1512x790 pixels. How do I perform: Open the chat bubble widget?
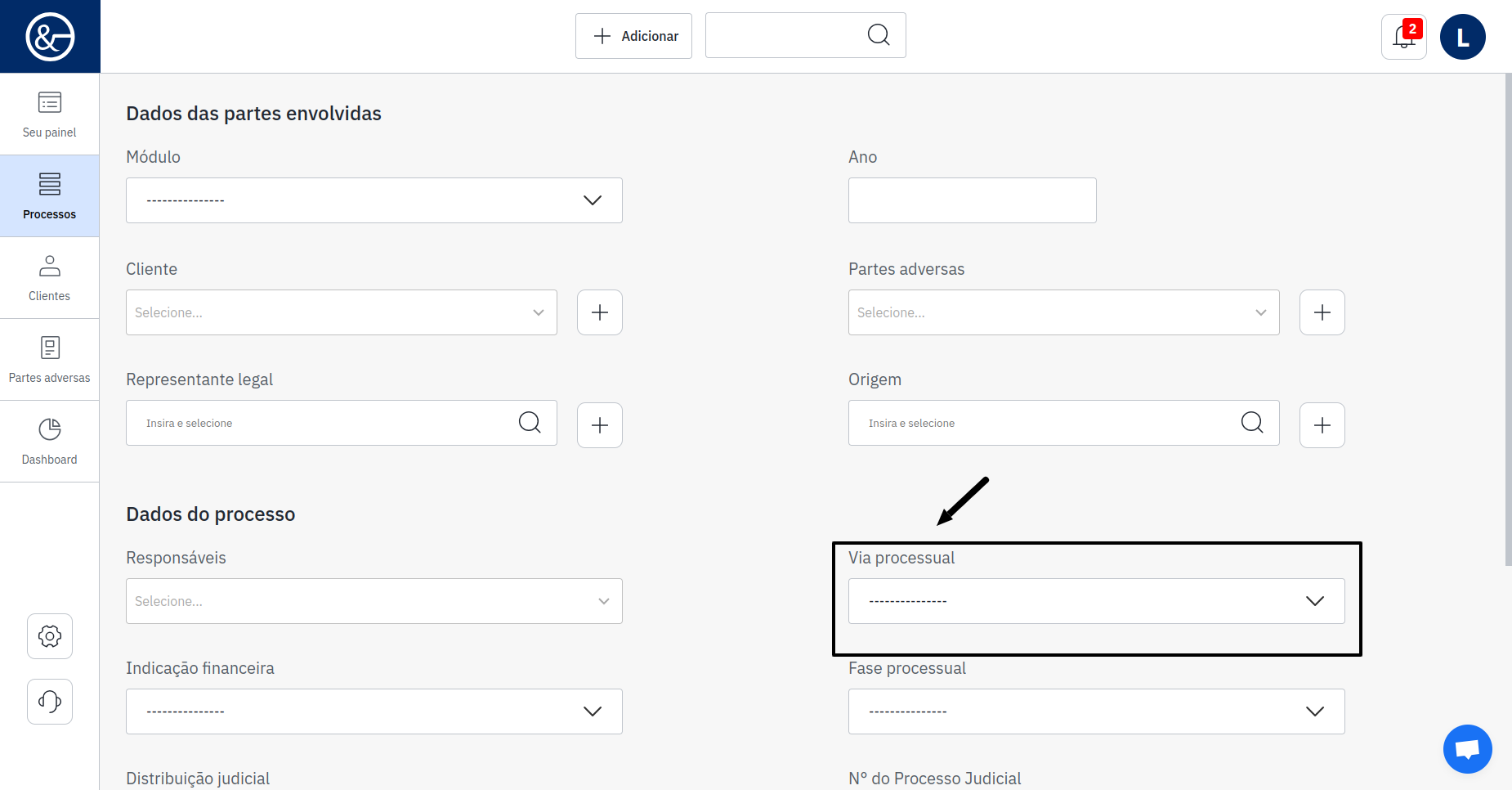[x=1467, y=748]
